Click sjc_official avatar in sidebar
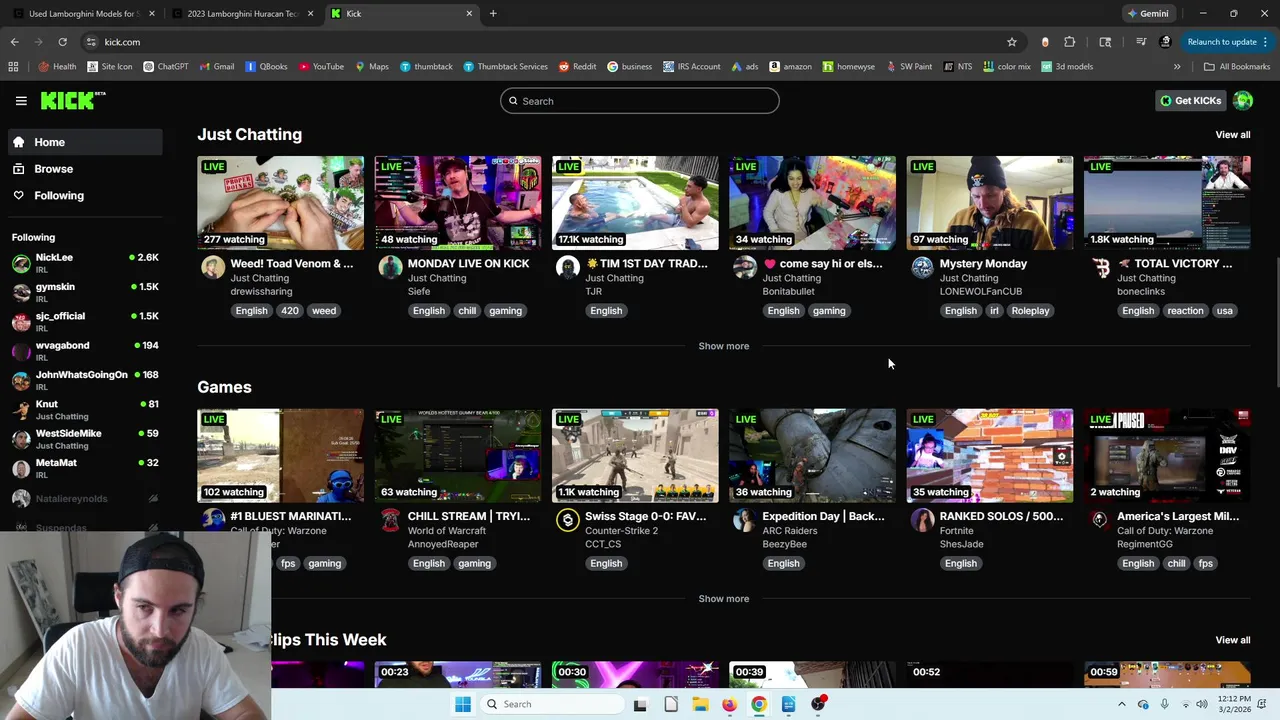Viewport: 1280px width, 720px height. click(x=21, y=322)
